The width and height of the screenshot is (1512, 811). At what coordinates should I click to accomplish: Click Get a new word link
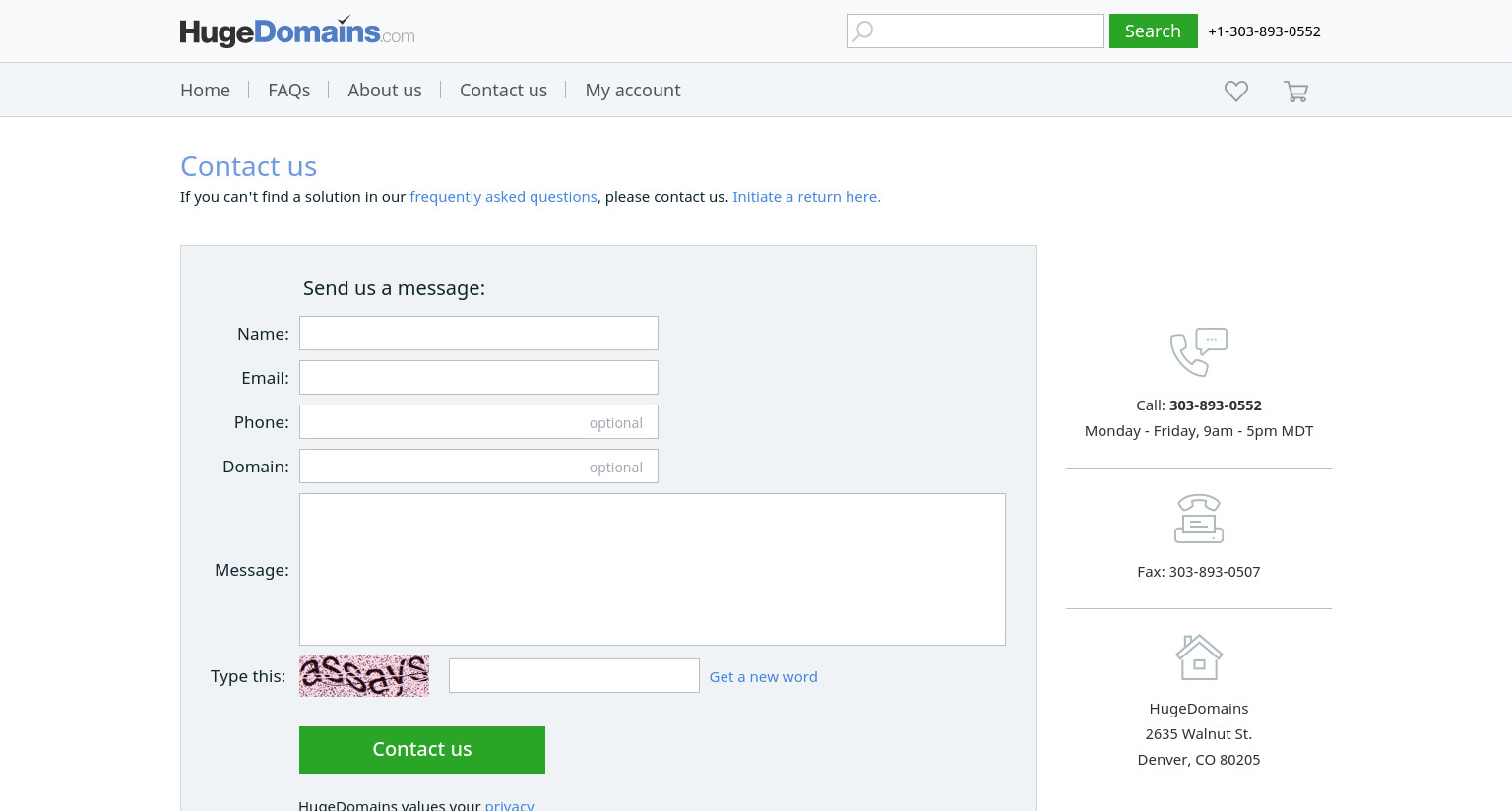click(x=763, y=677)
